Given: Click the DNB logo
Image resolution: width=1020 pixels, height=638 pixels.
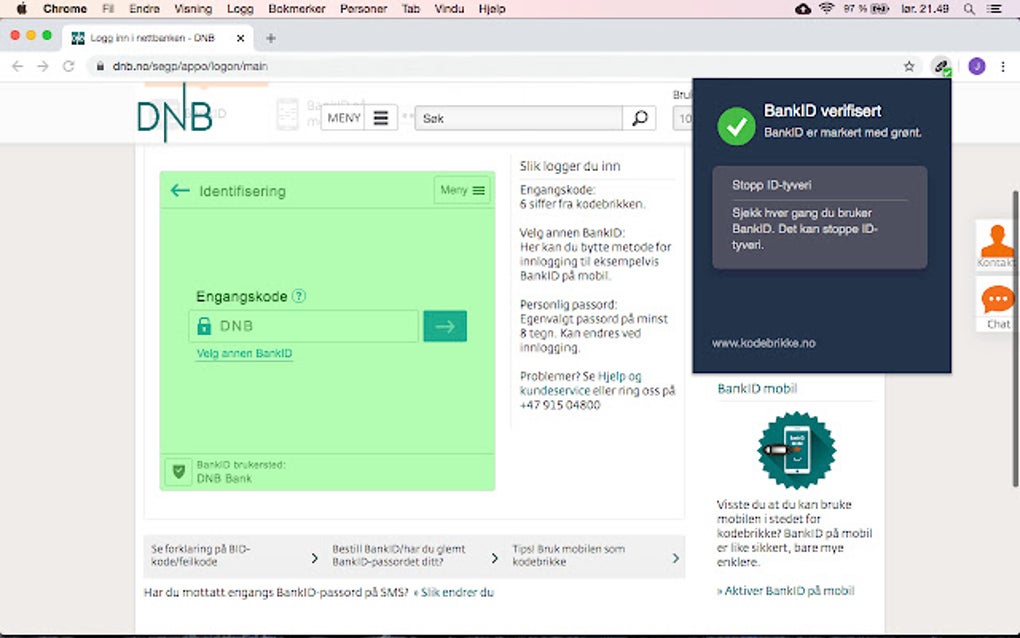Looking at the screenshot, I should (175, 115).
